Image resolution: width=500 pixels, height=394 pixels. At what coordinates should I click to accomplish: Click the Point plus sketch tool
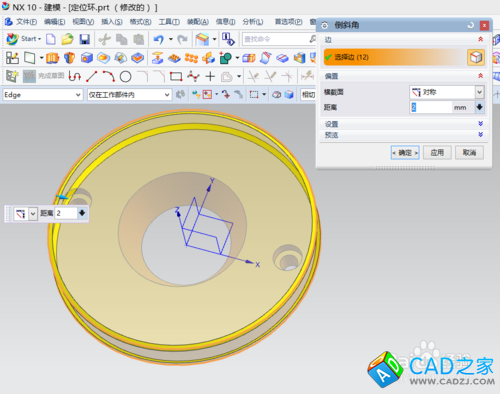pos(210,76)
